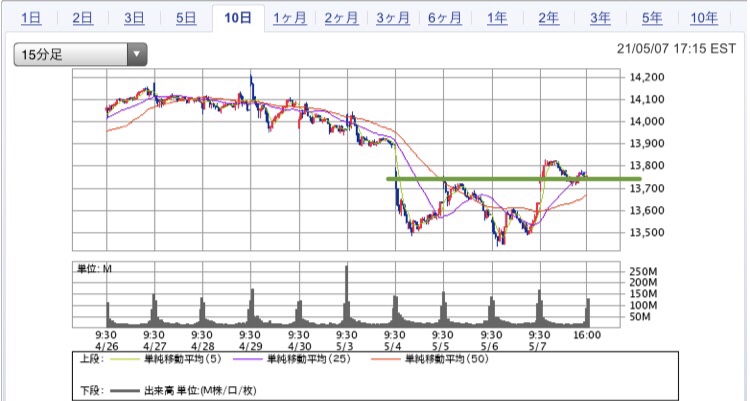
Task: Click the 14,200 price axis label
Action: (x=647, y=77)
